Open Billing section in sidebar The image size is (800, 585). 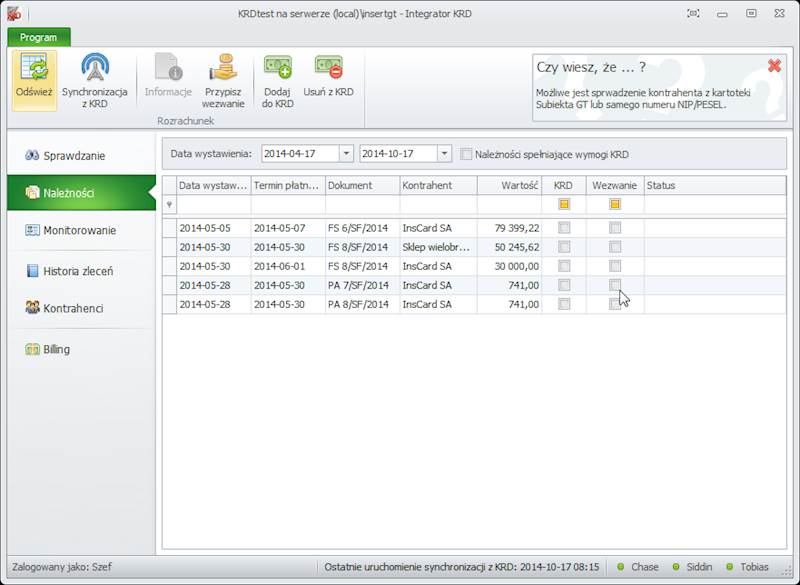coord(82,349)
